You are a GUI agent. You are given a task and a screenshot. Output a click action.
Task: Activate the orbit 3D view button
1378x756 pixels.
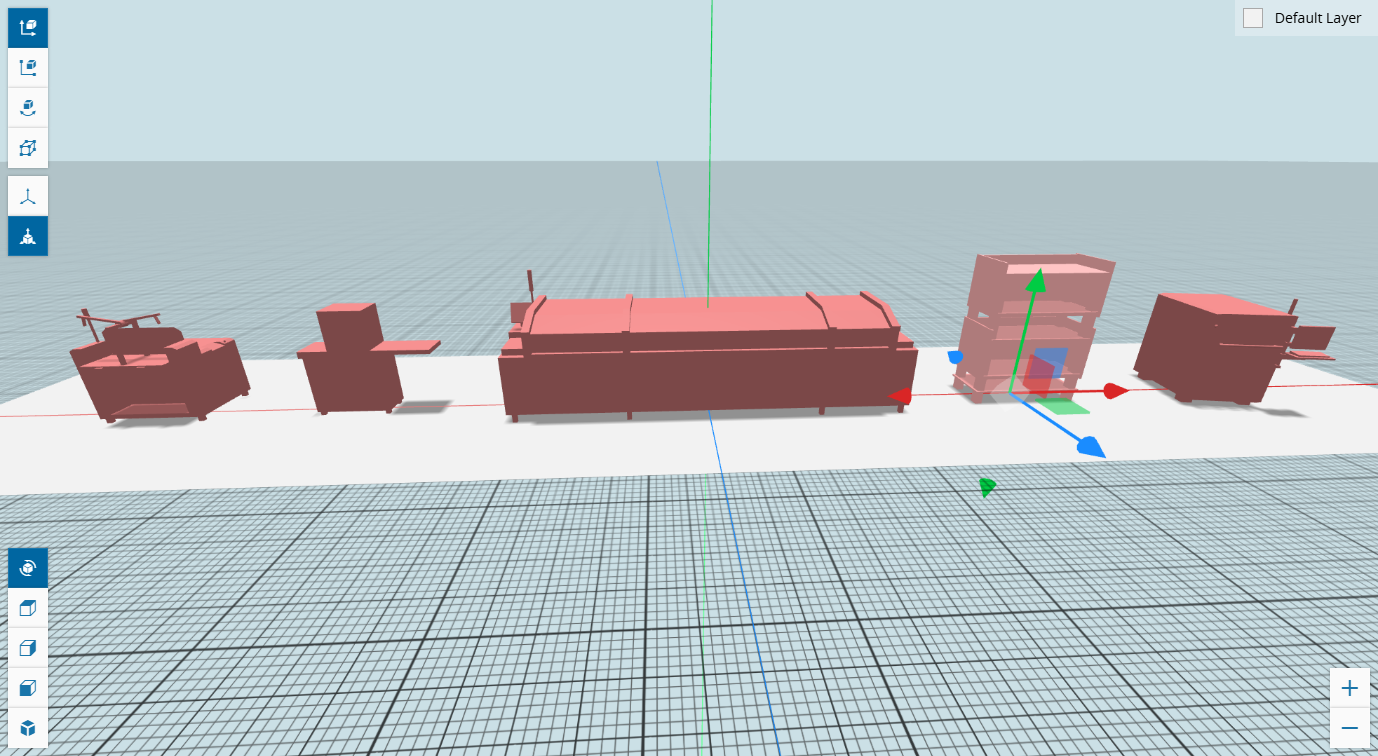[x=28, y=568]
